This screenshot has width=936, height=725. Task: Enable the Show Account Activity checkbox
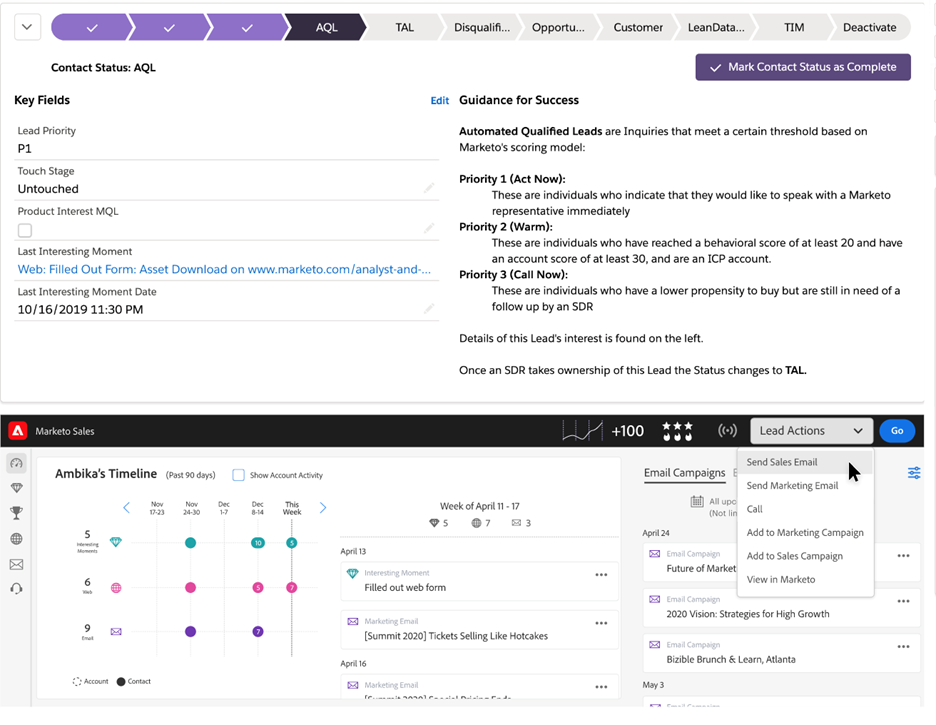pyautogui.click(x=238, y=475)
